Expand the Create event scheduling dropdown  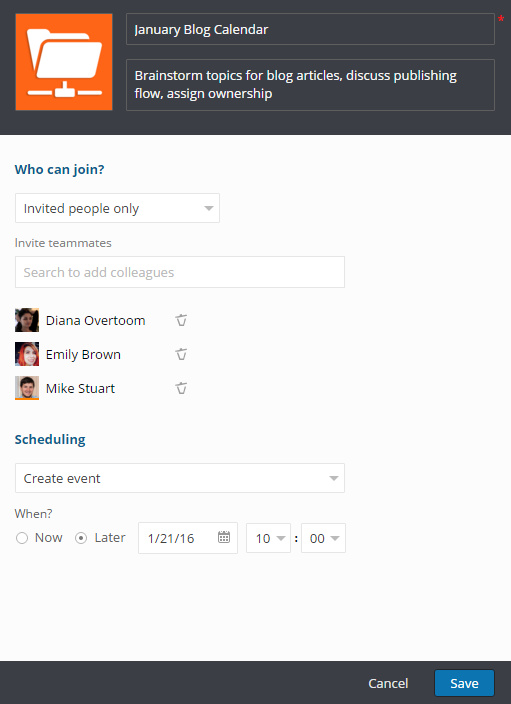[x=180, y=478]
